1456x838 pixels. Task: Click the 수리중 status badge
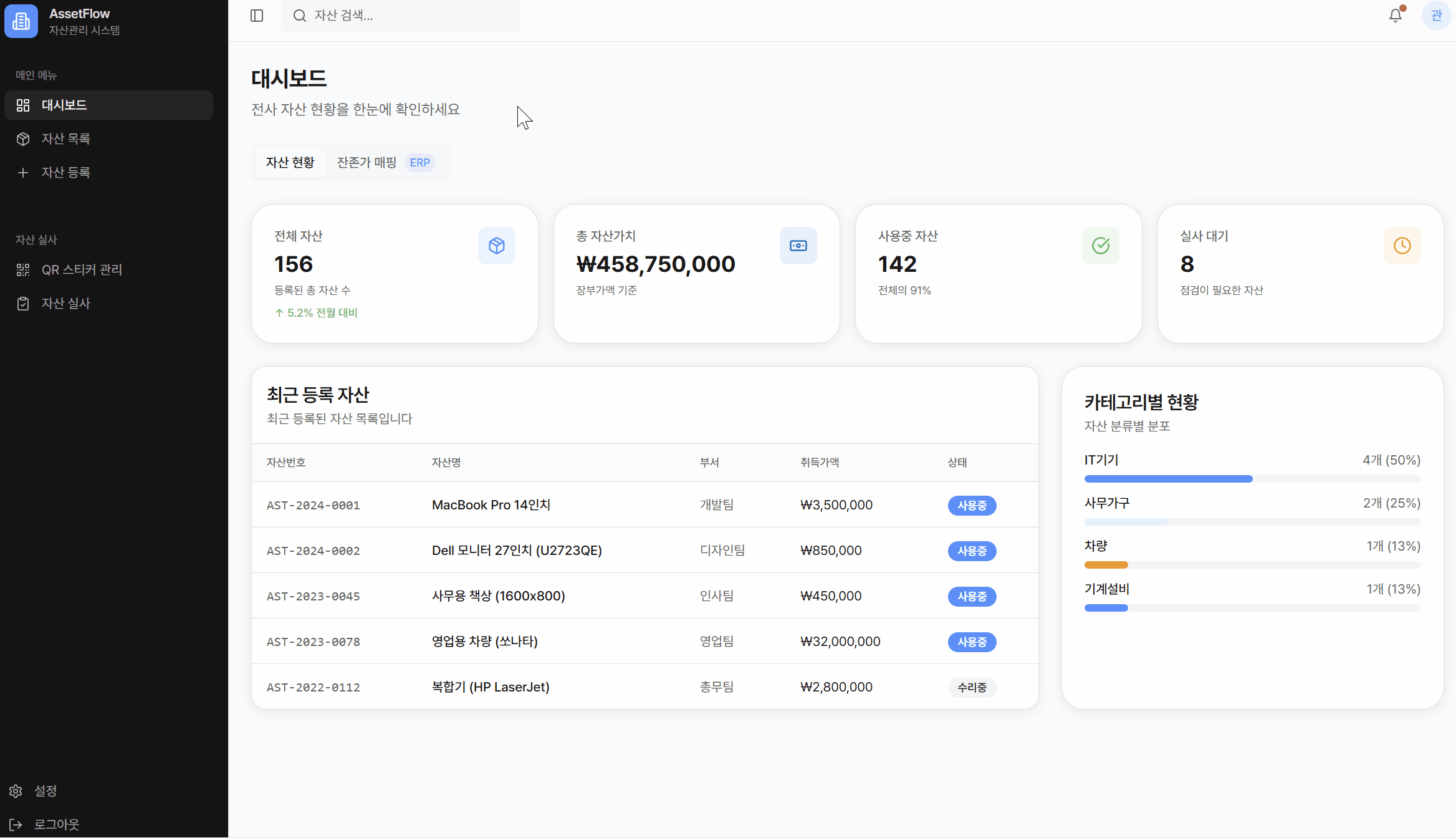pyautogui.click(x=972, y=687)
